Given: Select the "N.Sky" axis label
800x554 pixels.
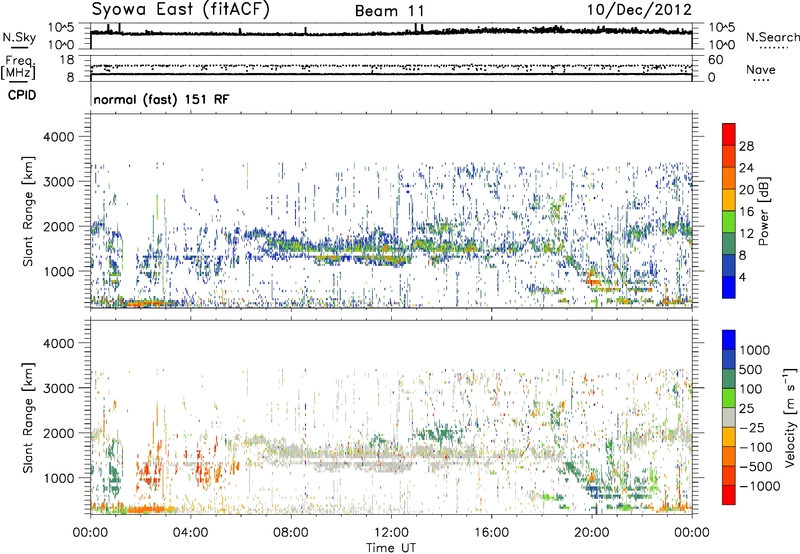Looking at the screenshot, I should coord(19,37).
